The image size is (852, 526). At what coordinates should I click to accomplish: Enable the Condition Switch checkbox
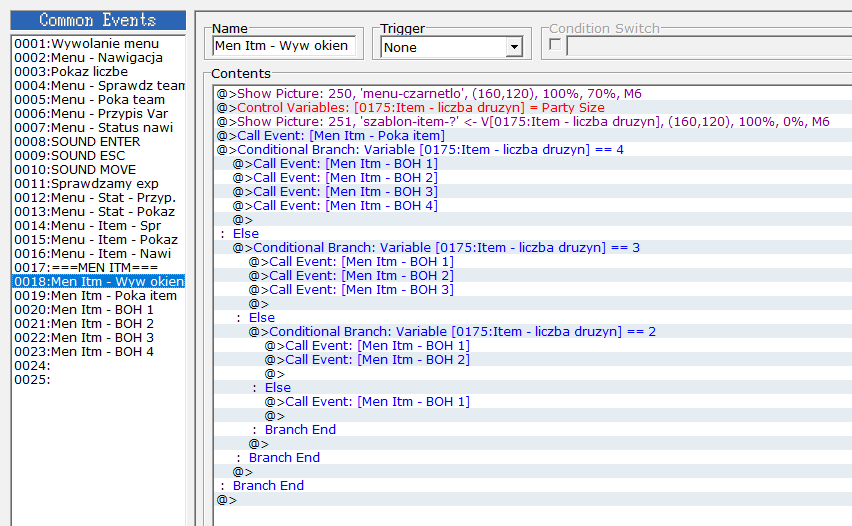point(555,45)
